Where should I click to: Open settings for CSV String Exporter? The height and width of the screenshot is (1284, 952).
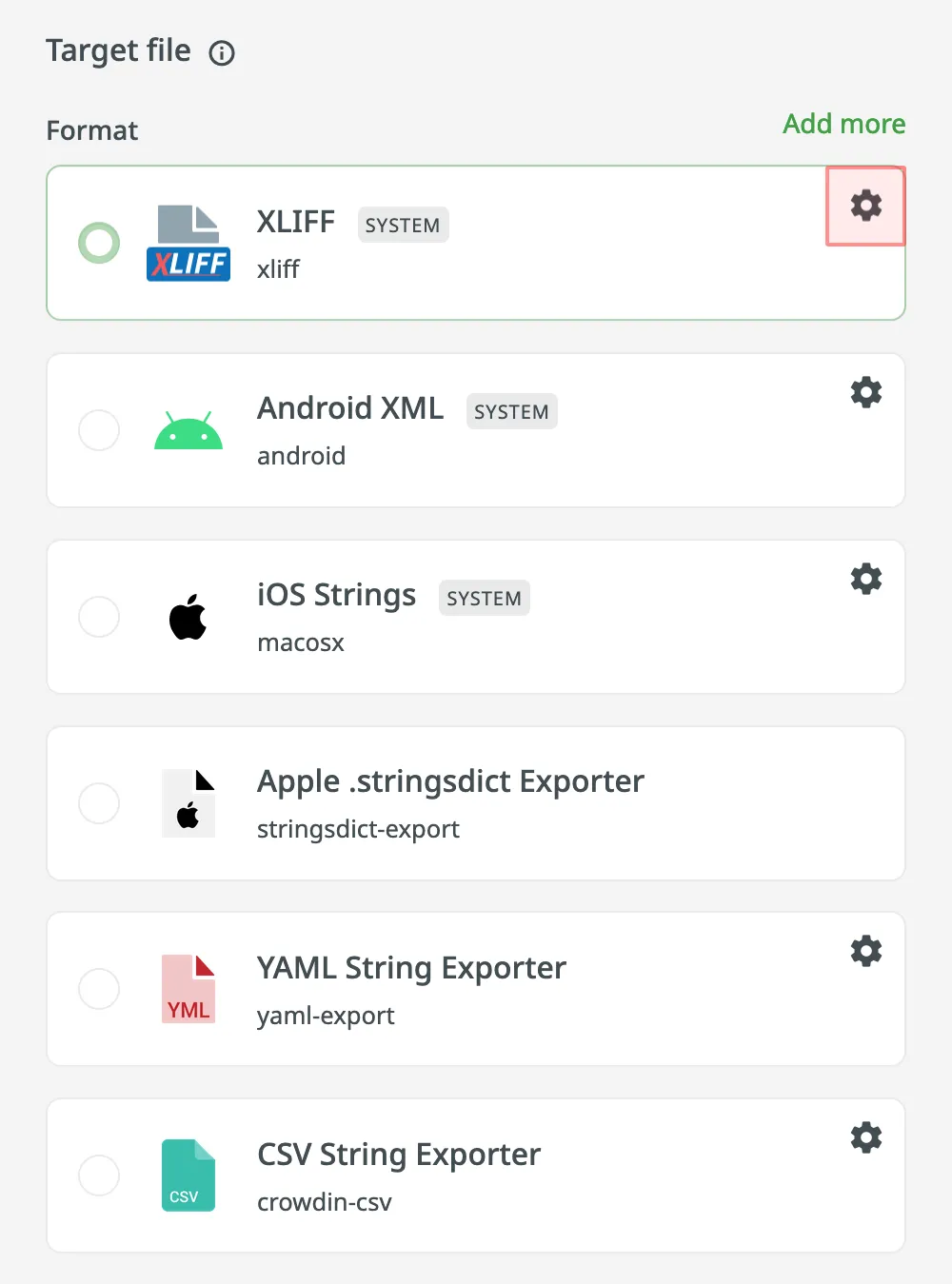(x=865, y=1136)
